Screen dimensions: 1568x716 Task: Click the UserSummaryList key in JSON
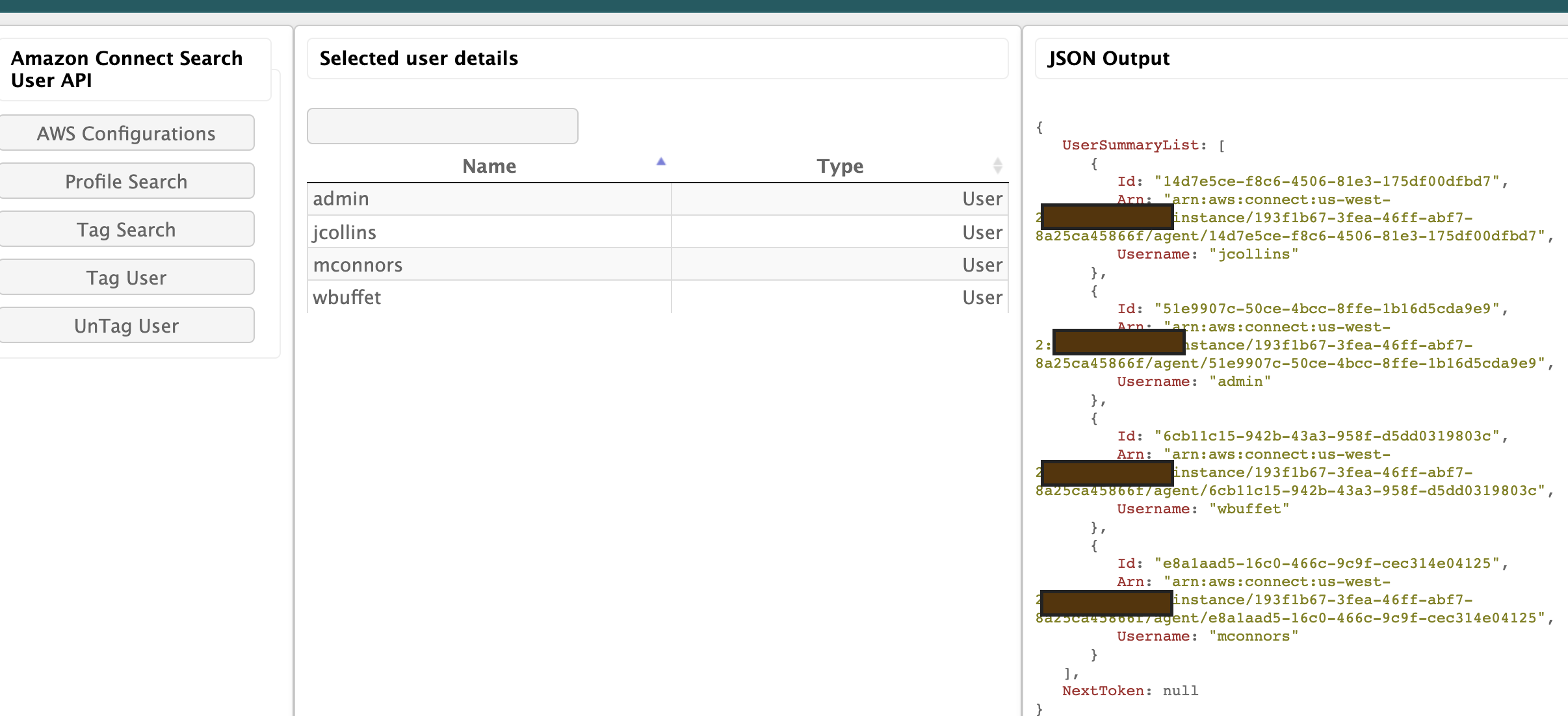pyautogui.click(x=1130, y=145)
